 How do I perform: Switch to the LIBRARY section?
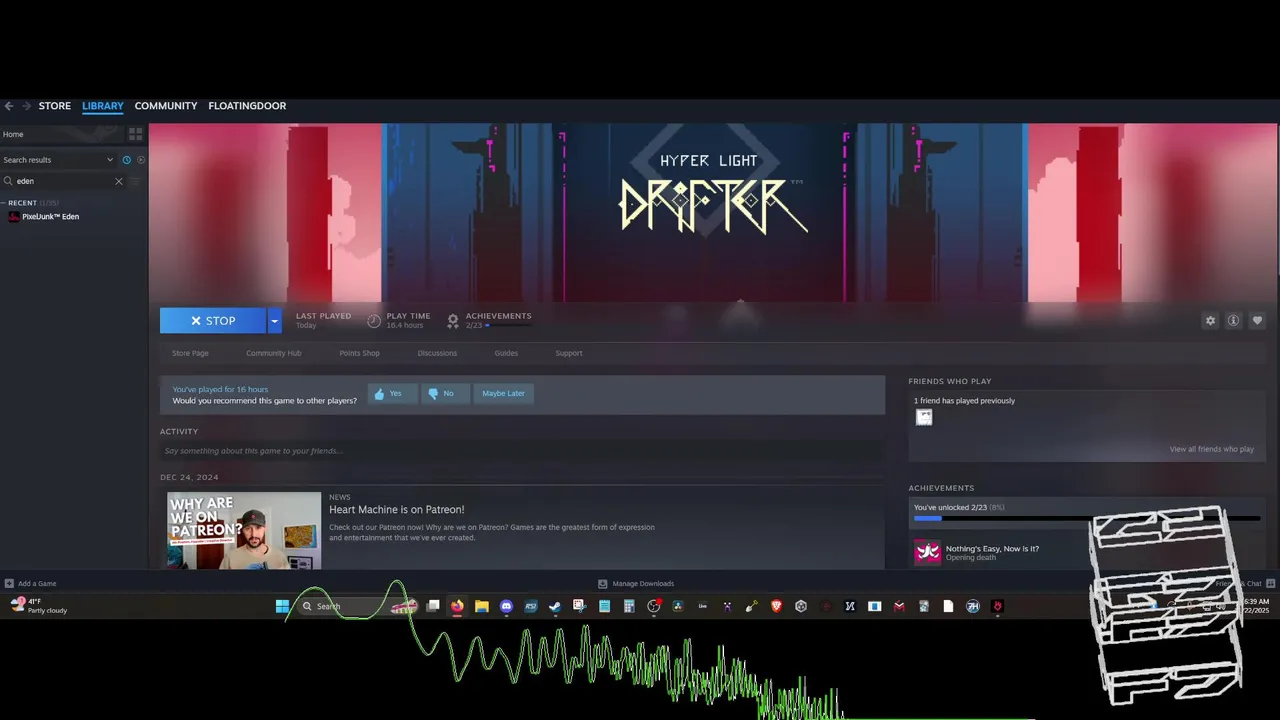[103, 106]
